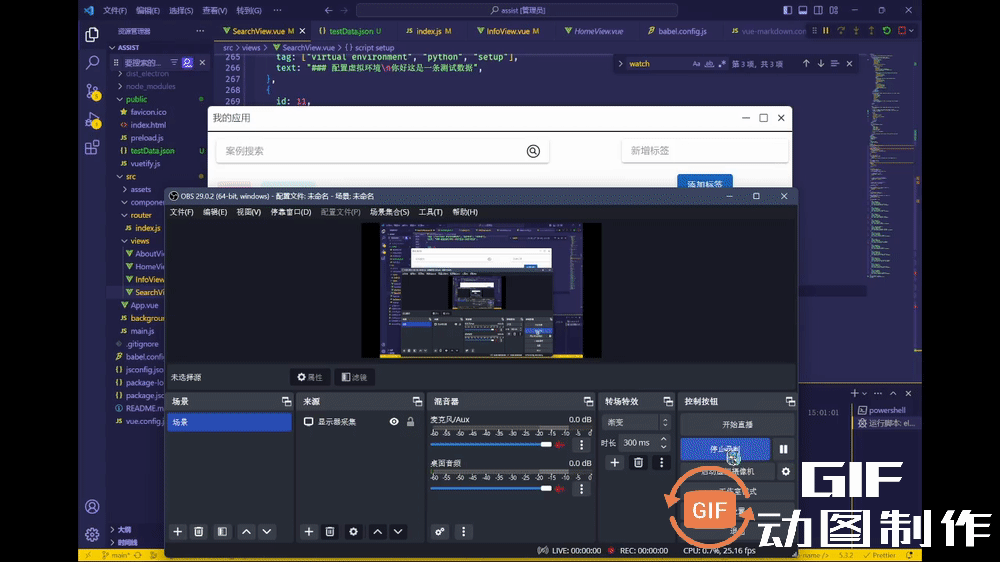Mute the 麦克风/Aux audio channel
The height and width of the screenshot is (562, 1000).
tap(561, 444)
